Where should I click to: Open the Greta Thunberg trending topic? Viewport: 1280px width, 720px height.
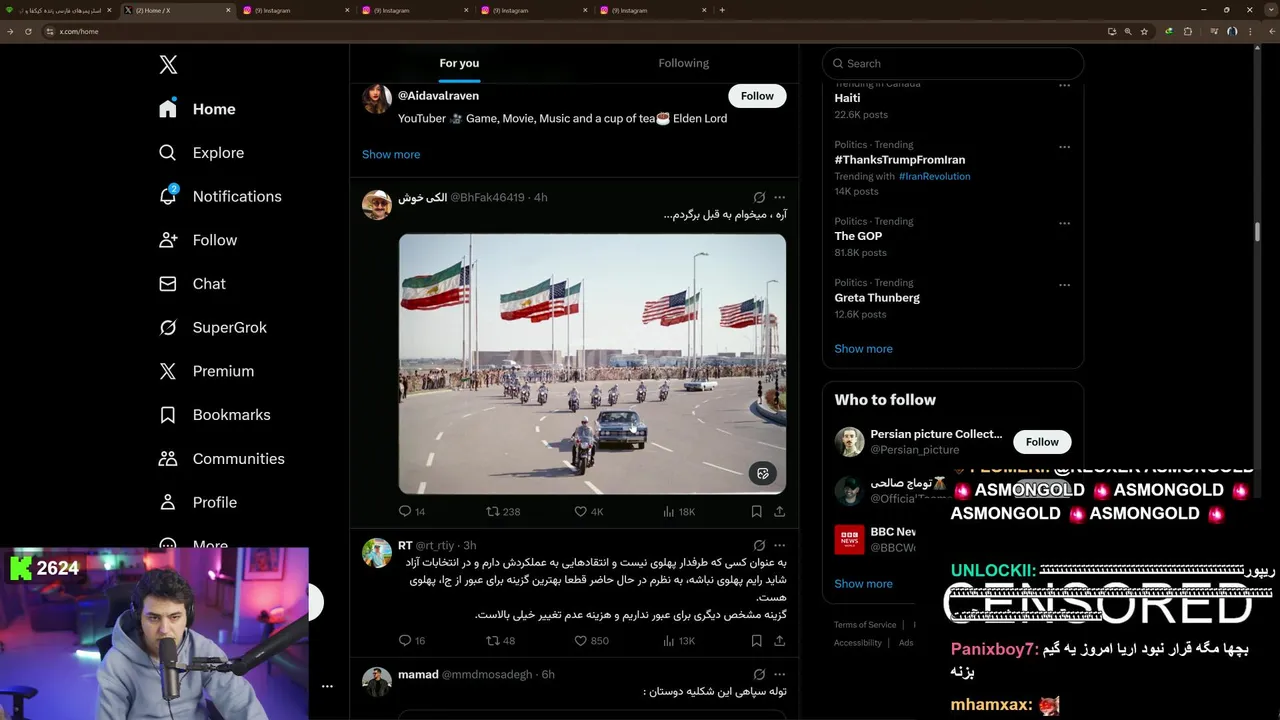pos(877,298)
